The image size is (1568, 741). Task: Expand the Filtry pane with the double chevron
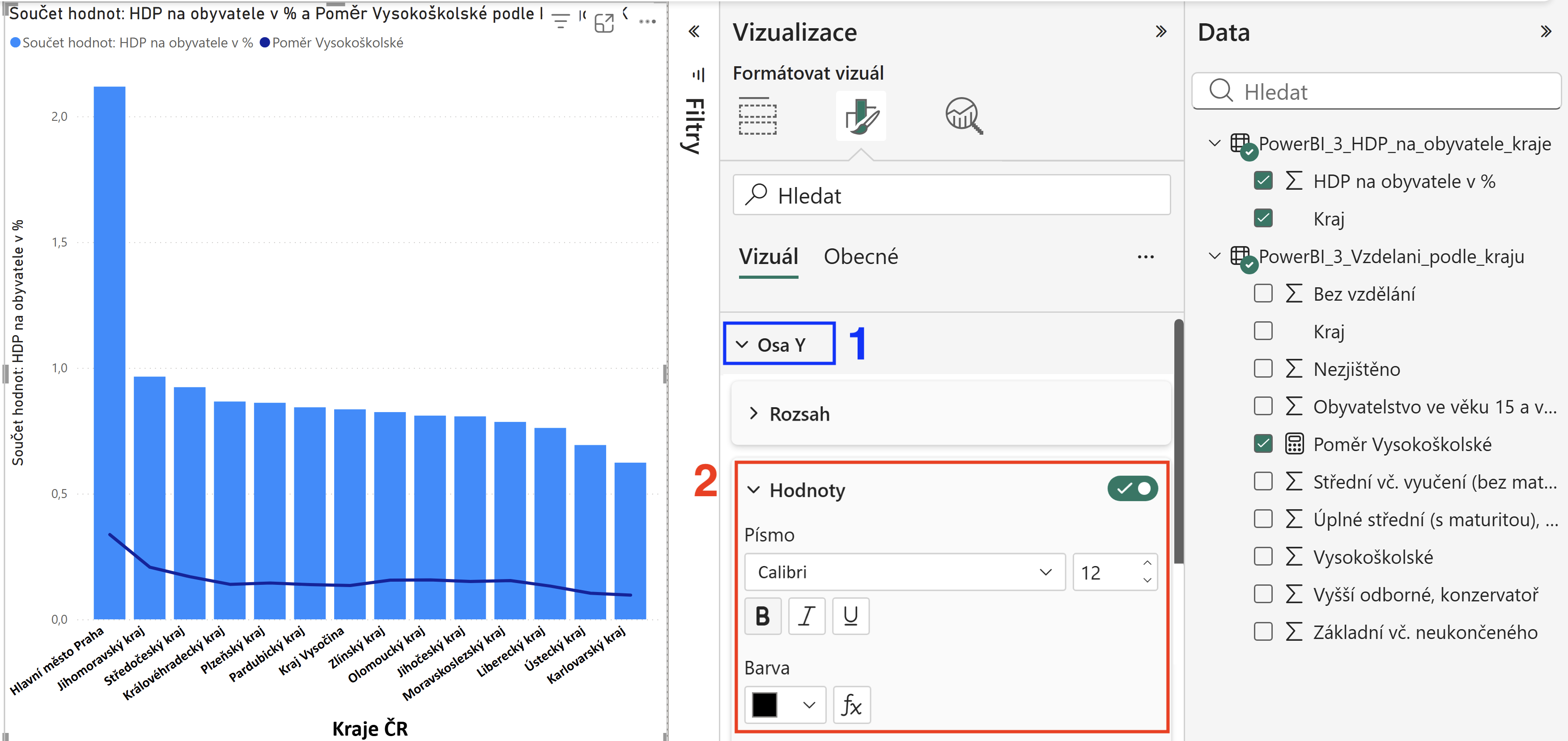[x=694, y=32]
